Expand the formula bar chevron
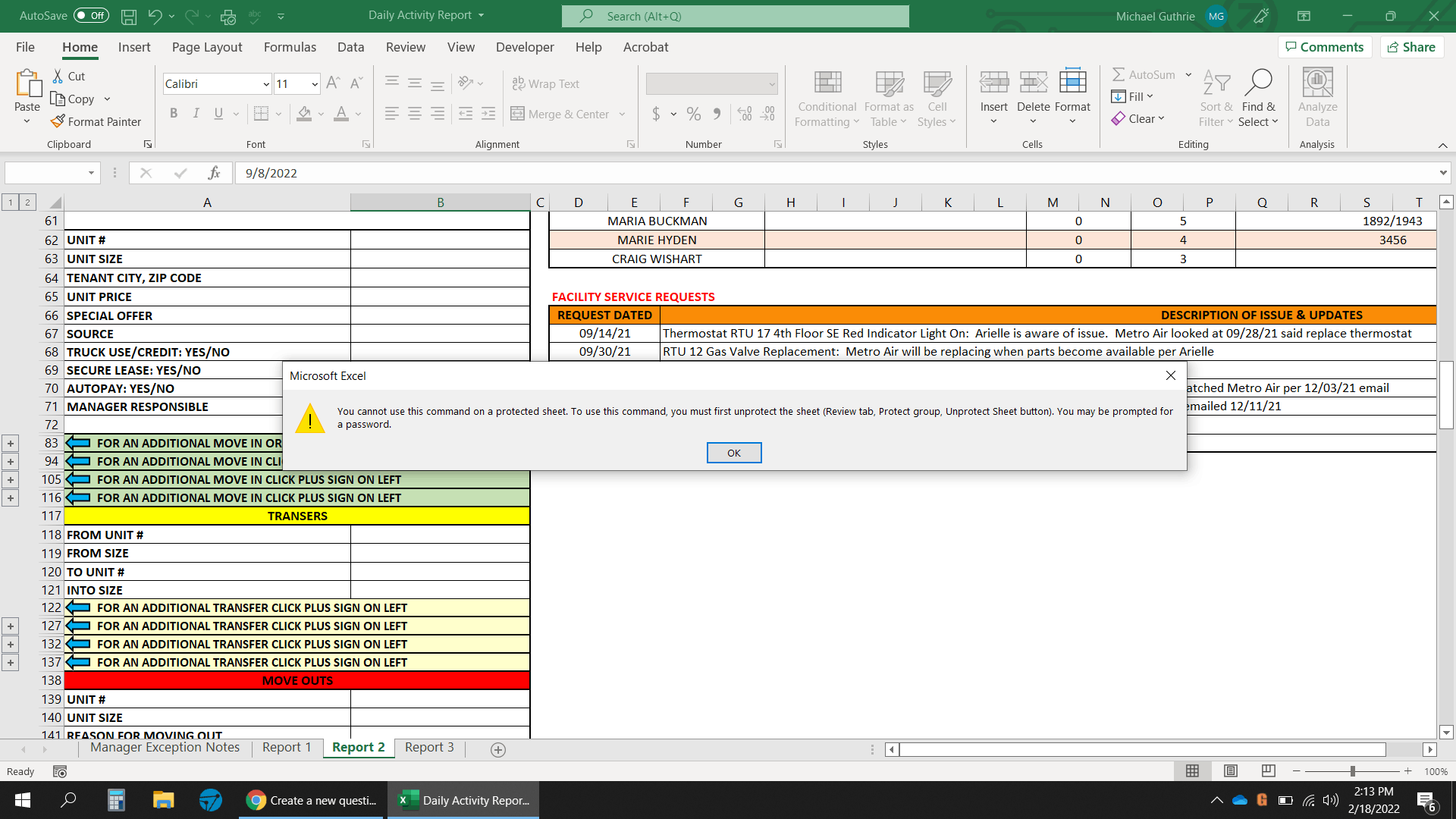 (1442, 173)
